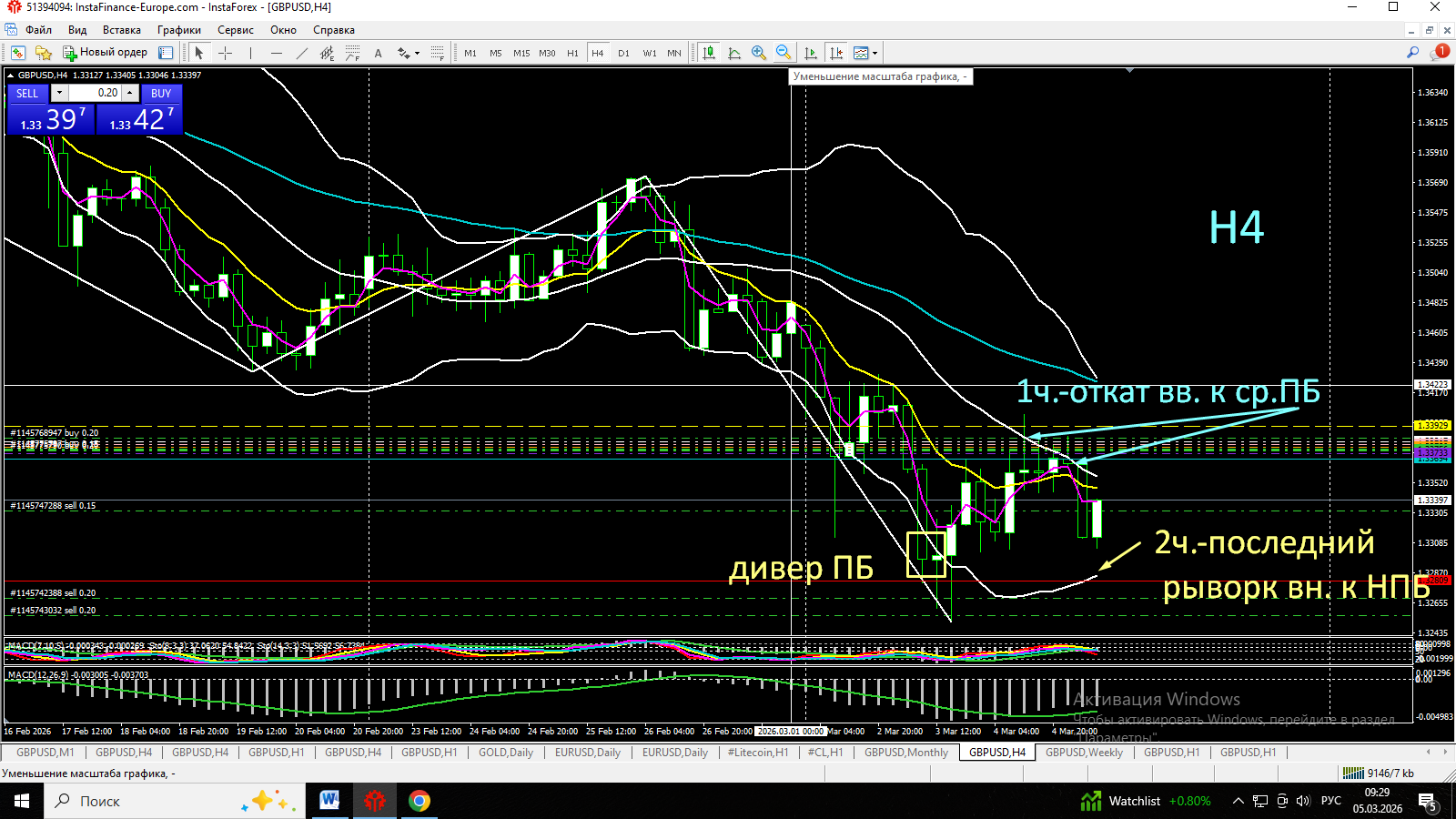Select the horizontal line drawing tool
The height and width of the screenshot is (819, 1456).
coord(276,53)
